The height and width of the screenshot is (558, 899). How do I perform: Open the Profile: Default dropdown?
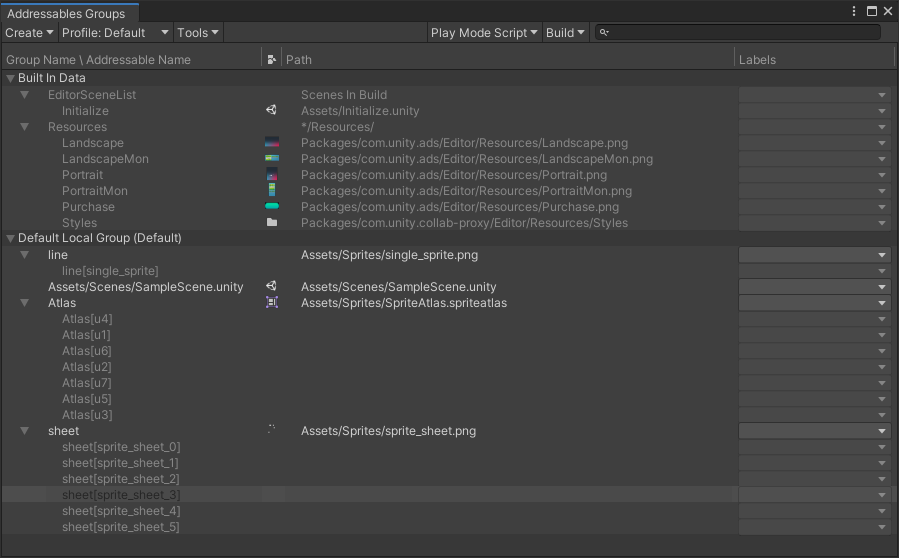[115, 33]
